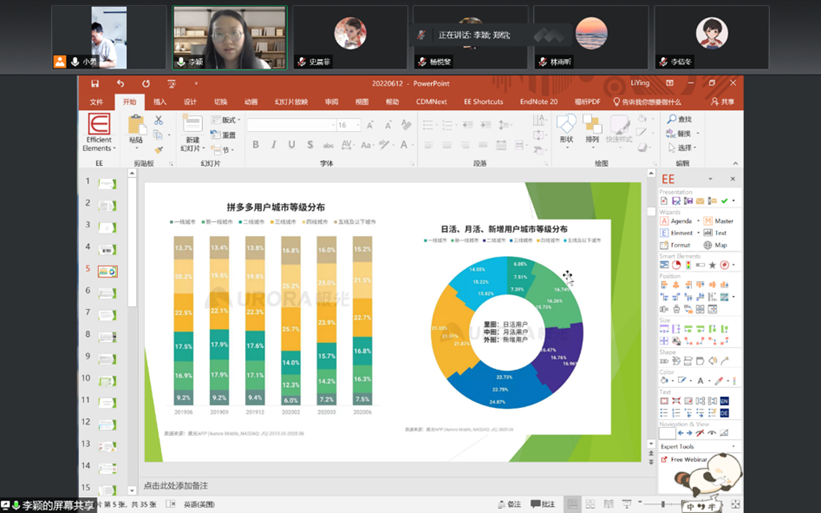Click the Save icon in quick access toolbar
Image resolution: width=821 pixels, height=513 pixels.
click(x=95, y=84)
